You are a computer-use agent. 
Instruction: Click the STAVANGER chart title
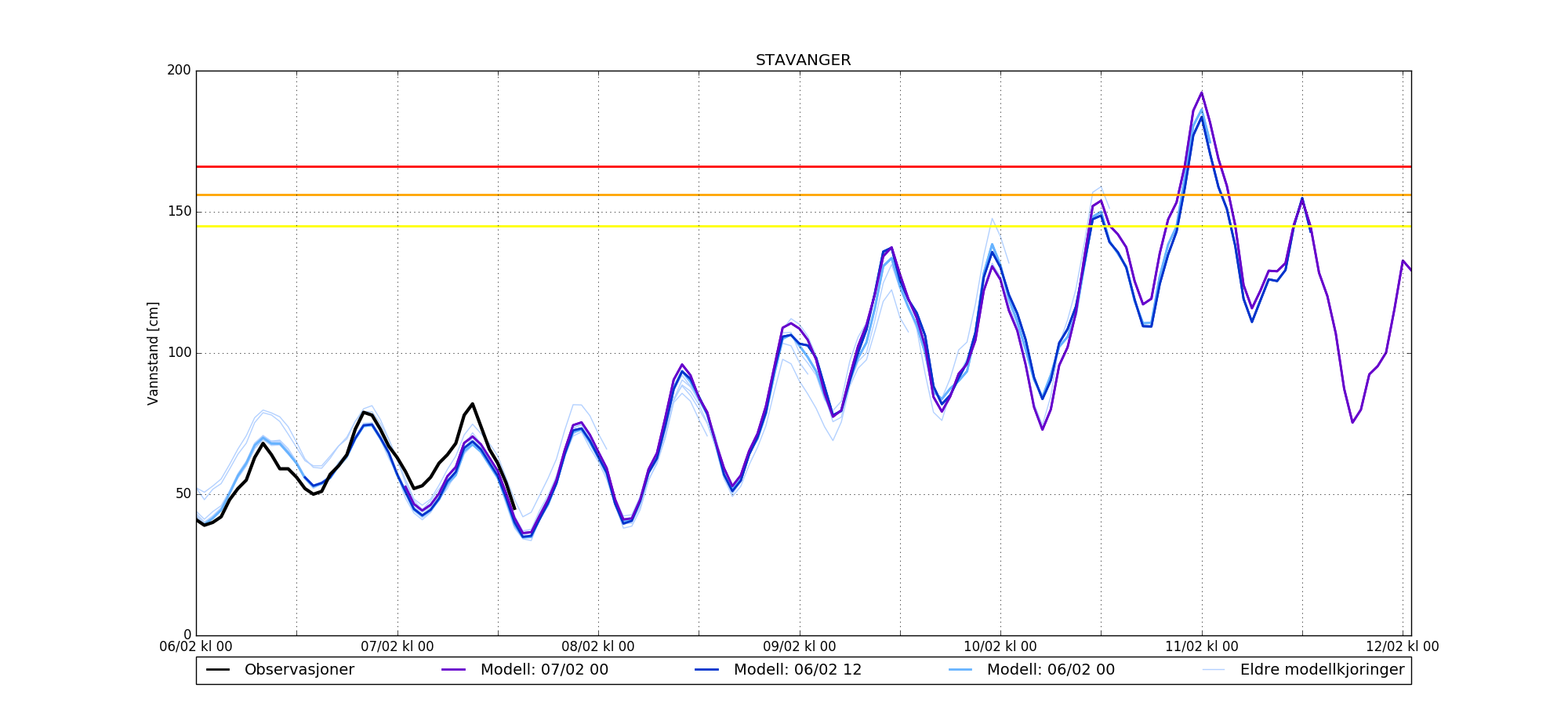click(x=803, y=60)
